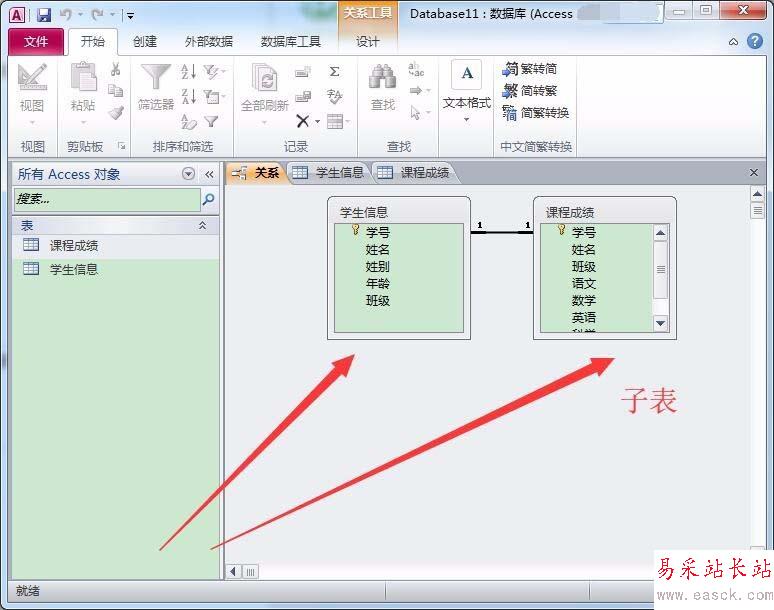Screen dimensions: 774x610
Task: Open the 数据库工具 ribbon tab
Action: click(x=291, y=41)
